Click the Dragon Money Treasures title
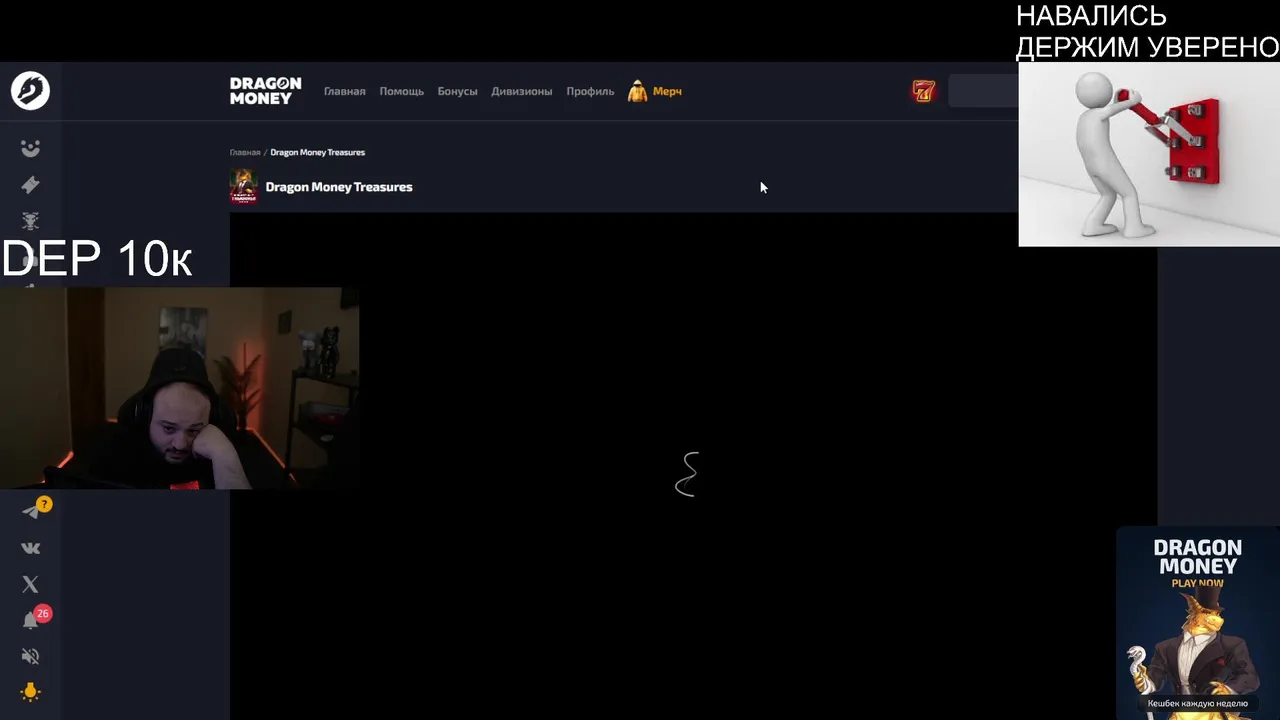The width and height of the screenshot is (1280, 720). click(x=338, y=187)
